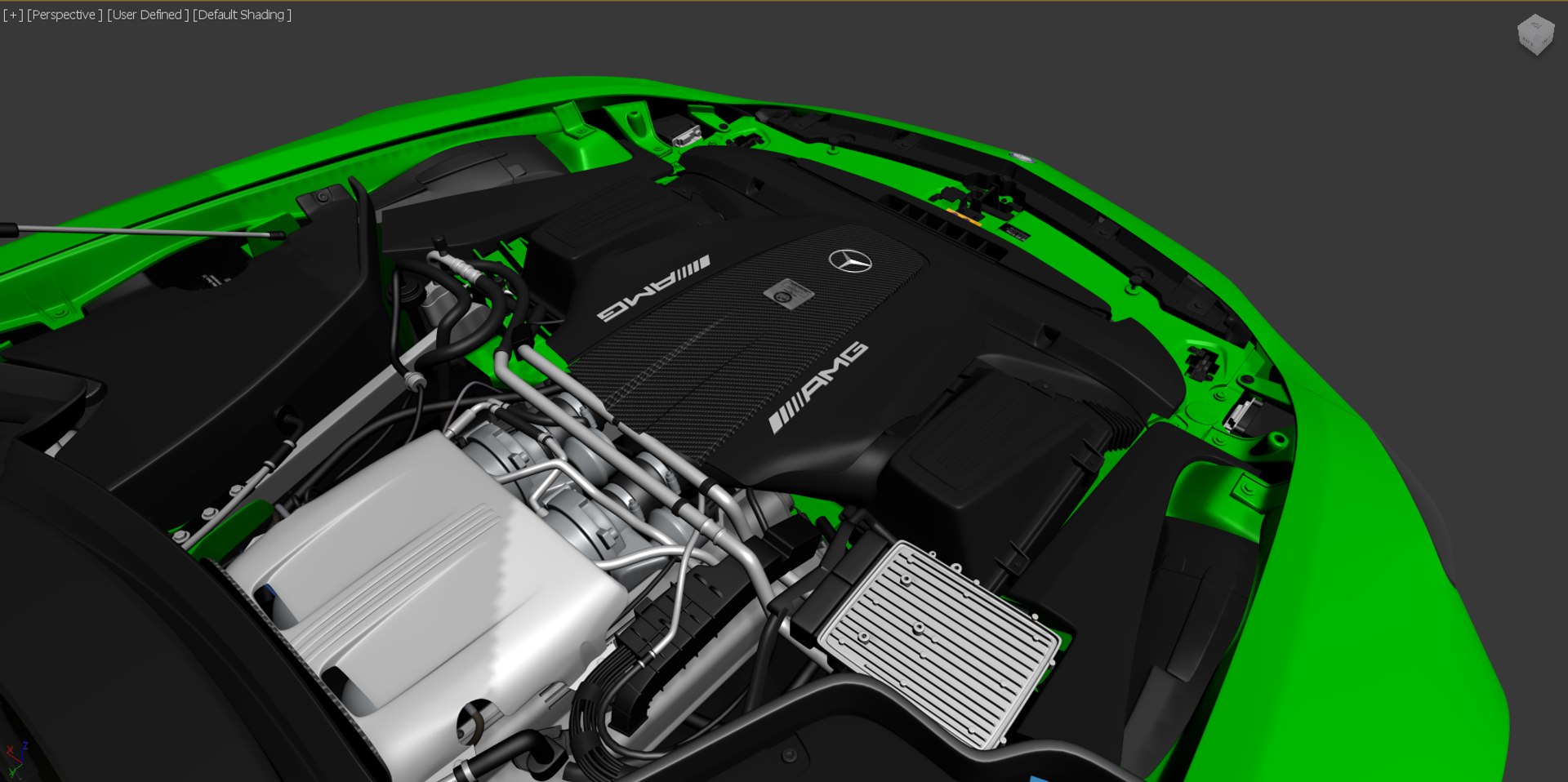
Task: Open the [Default Shading] viewport menu
Action: [242, 15]
